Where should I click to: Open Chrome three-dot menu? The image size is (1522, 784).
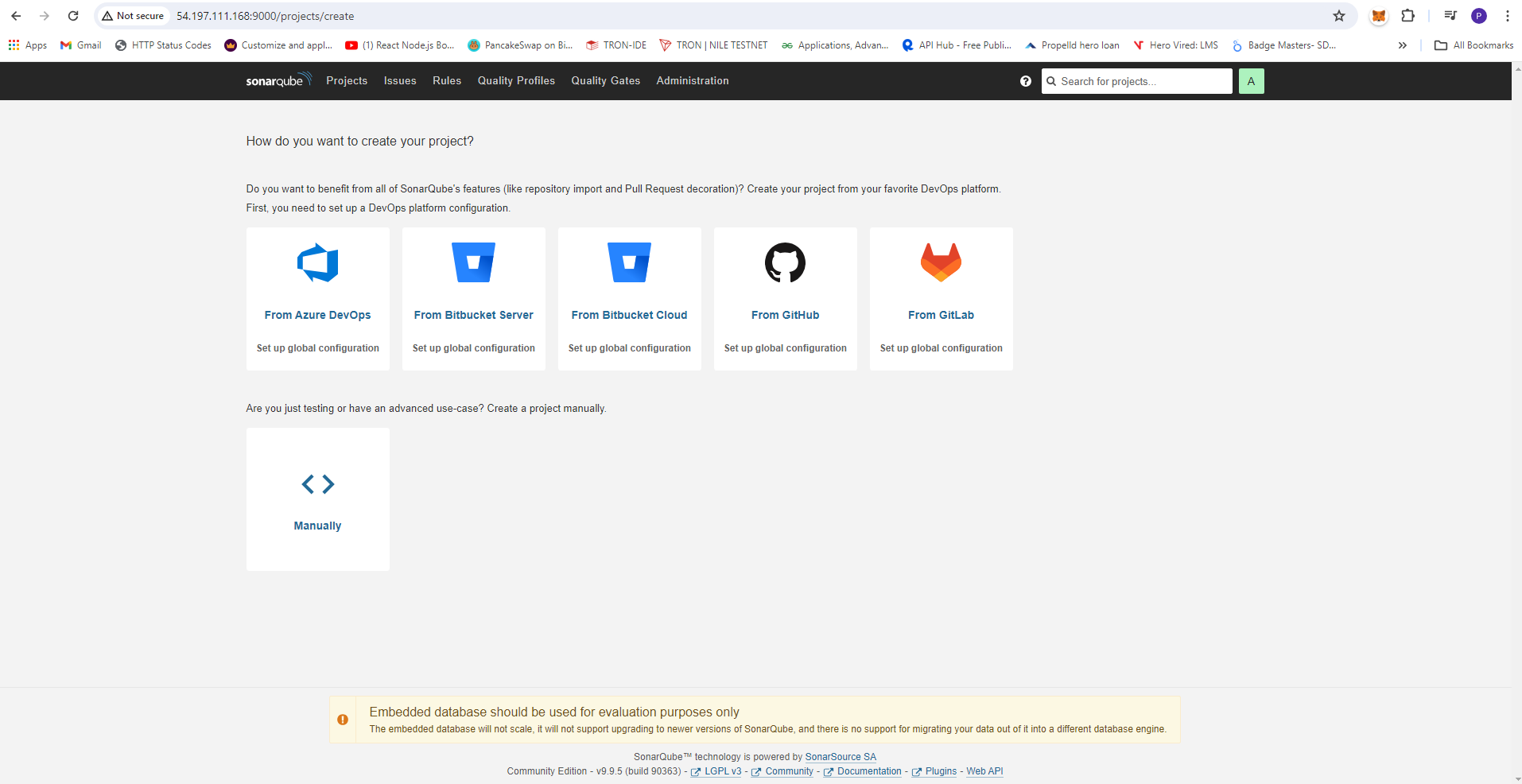[1507, 16]
